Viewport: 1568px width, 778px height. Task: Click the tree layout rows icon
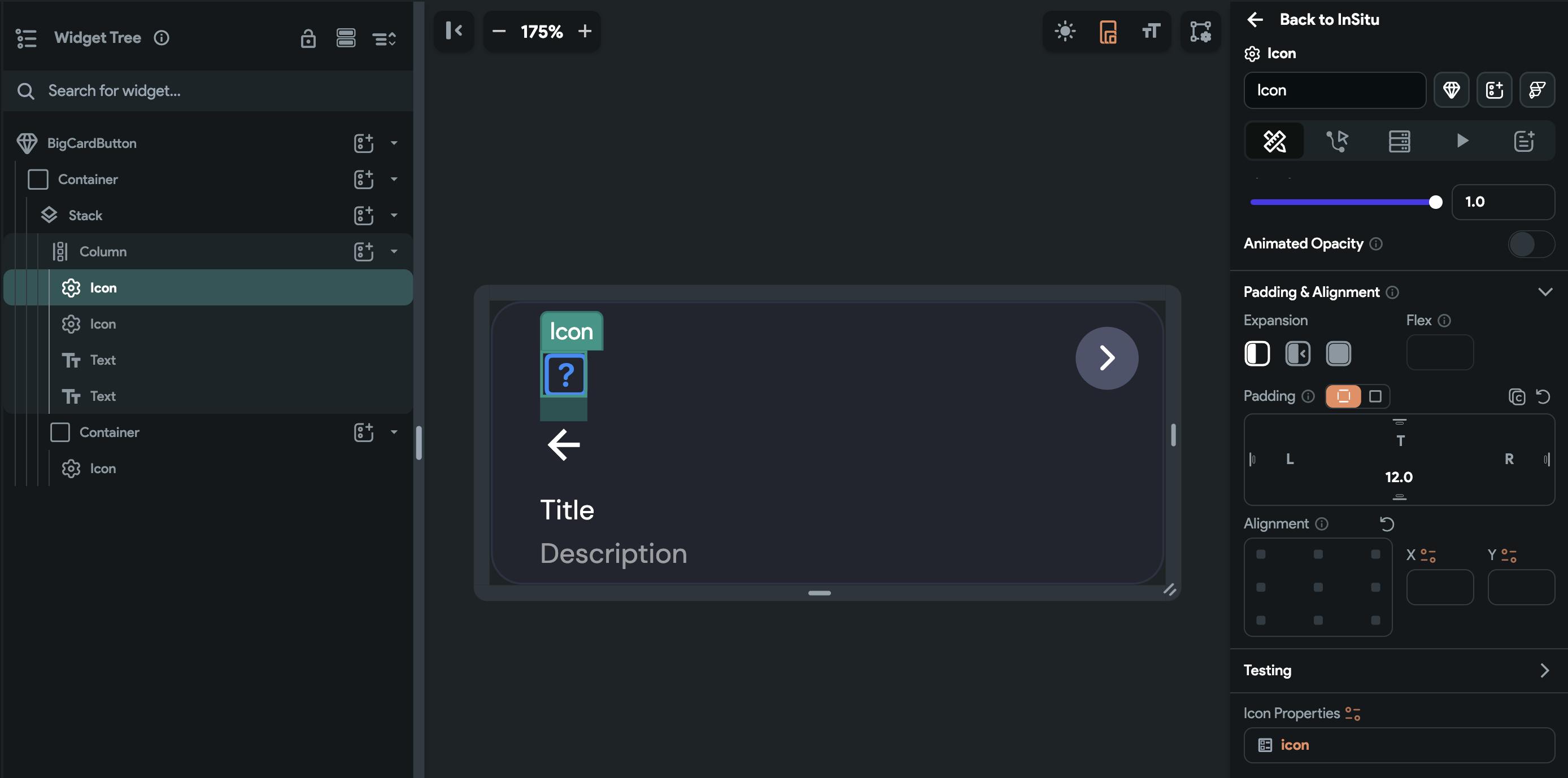346,38
